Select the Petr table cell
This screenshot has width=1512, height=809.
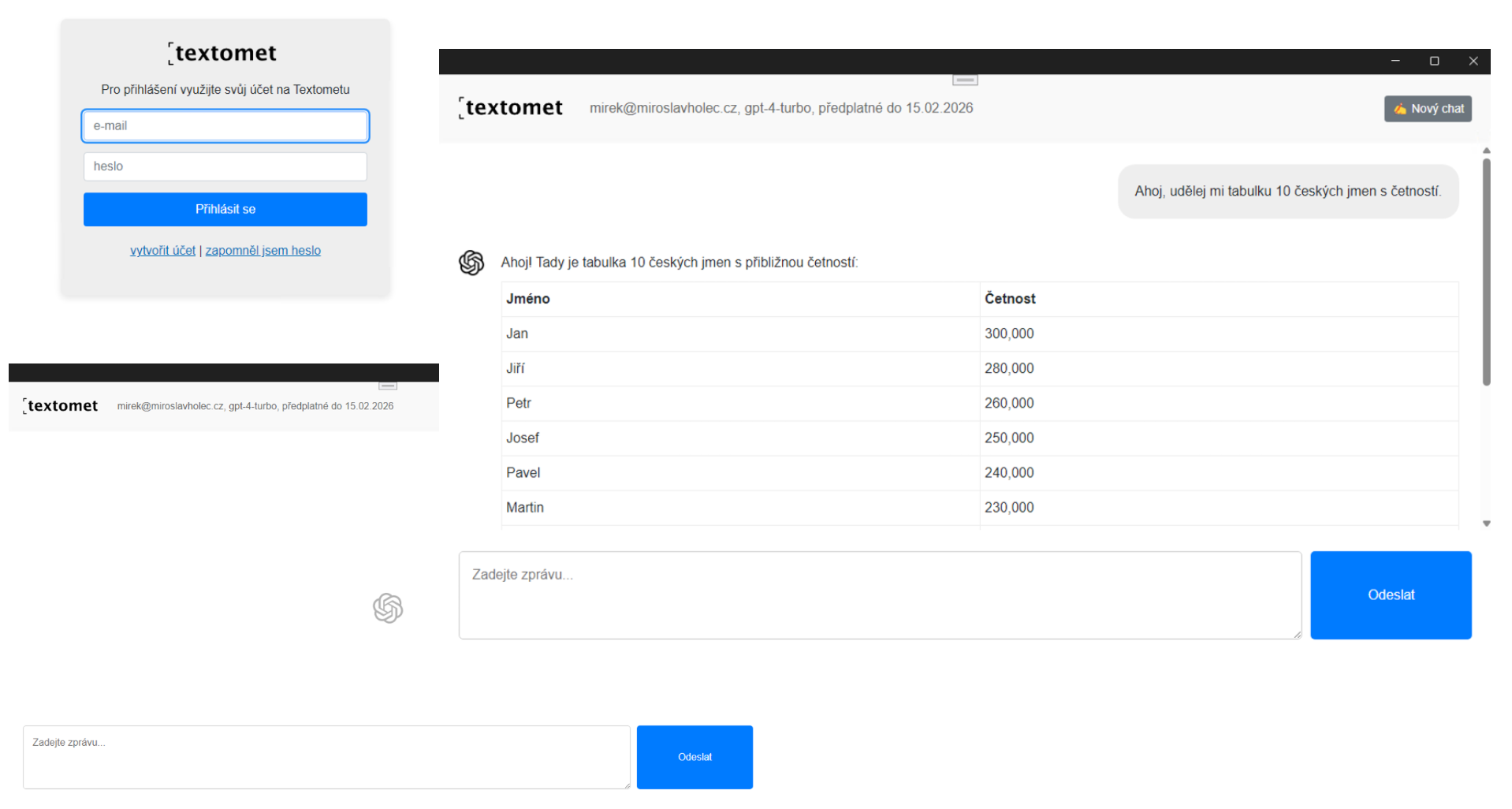740,403
